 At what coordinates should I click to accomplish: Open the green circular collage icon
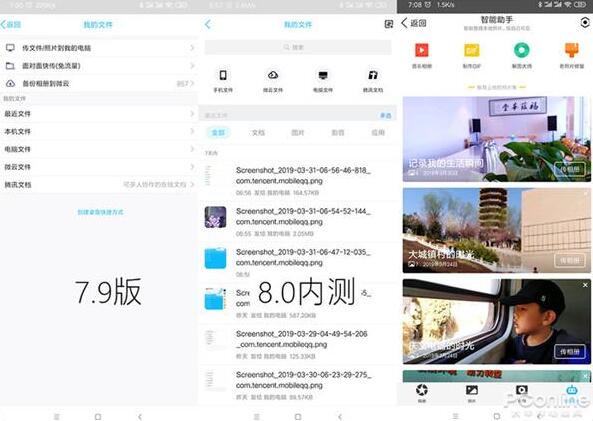(522, 50)
